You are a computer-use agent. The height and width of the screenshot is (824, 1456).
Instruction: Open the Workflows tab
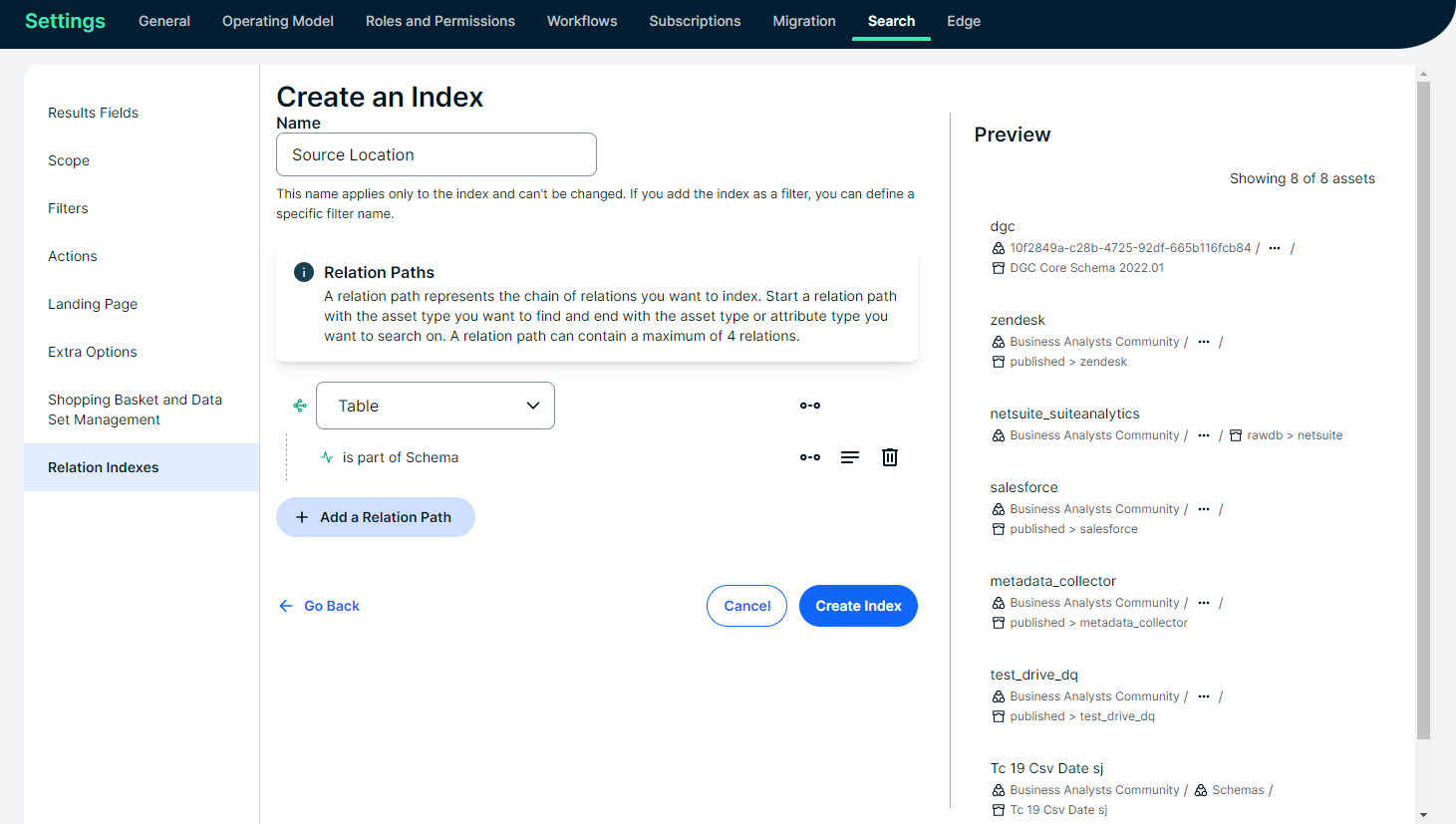coord(582,21)
